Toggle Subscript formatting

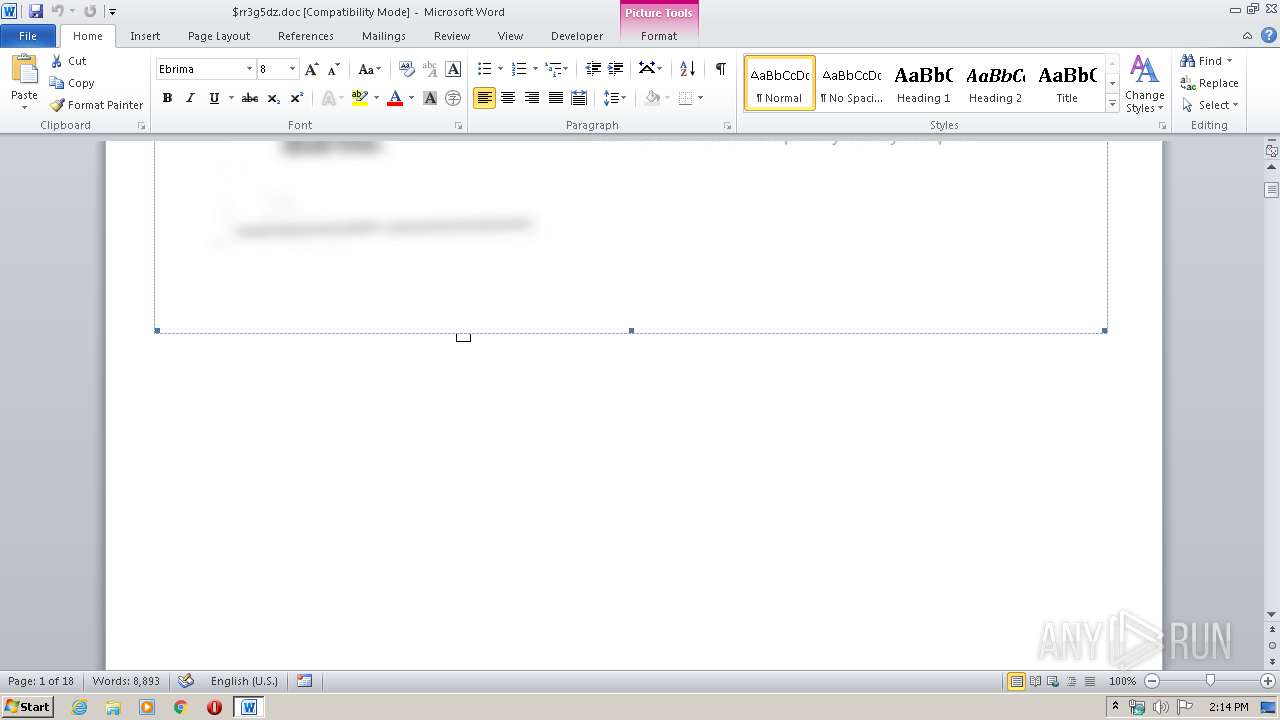click(274, 98)
